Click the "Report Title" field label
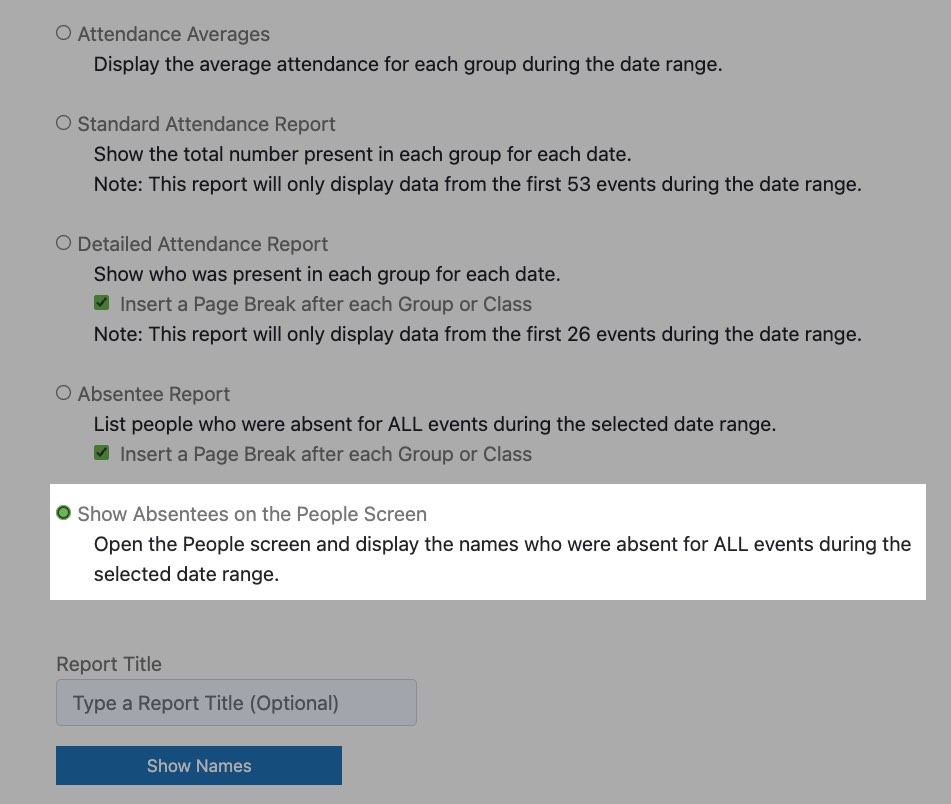This screenshot has width=951, height=804. coord(109,665)
